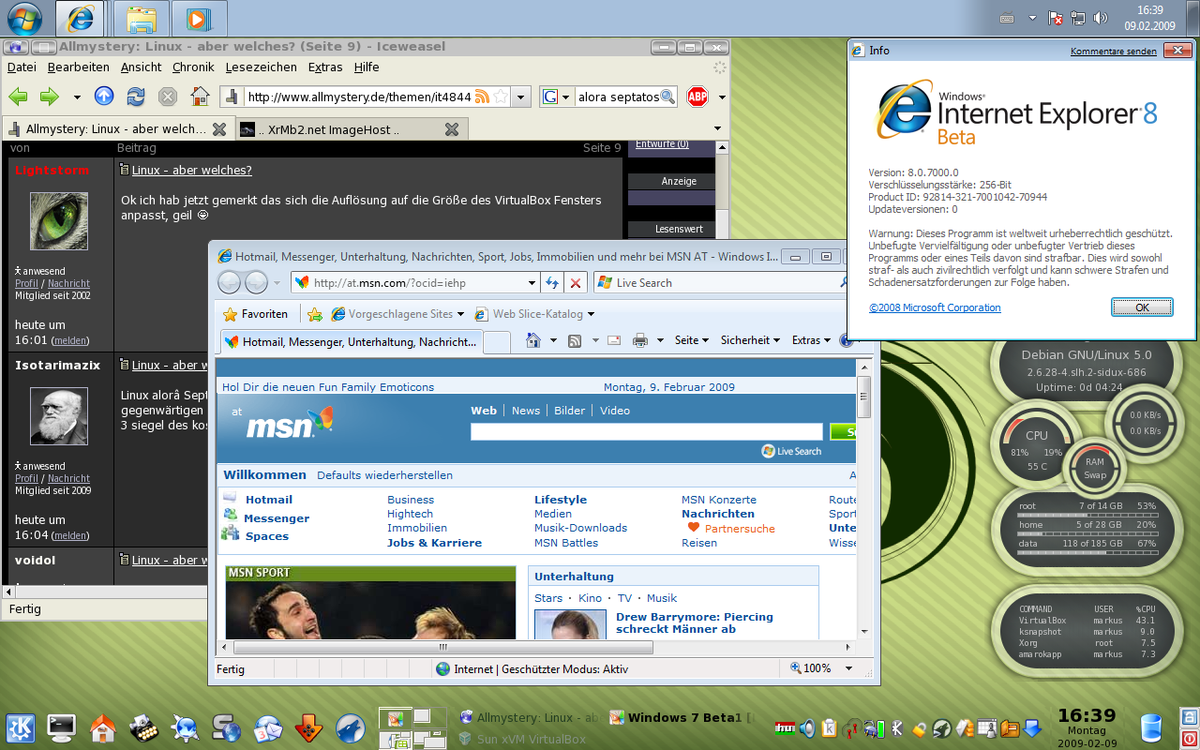Open the Datei menu in Iceweasel

click(x=21, y=67)
